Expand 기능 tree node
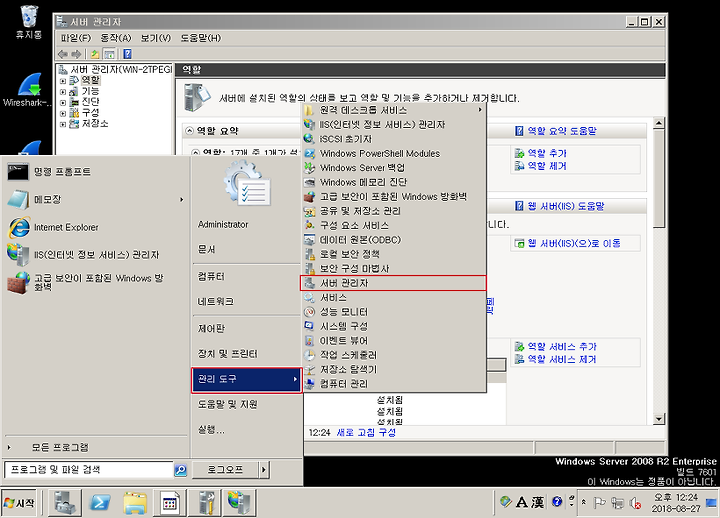The width and height of the screenshot is (720, 518). tap(63, 91)
